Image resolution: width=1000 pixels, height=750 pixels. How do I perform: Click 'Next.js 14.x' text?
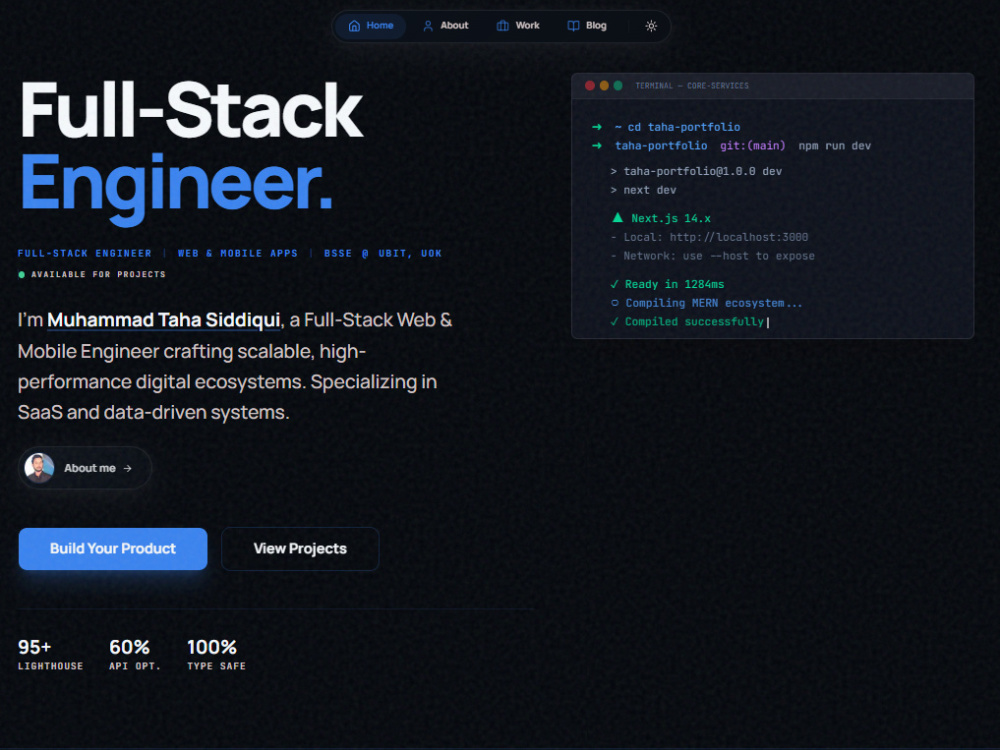671,219
